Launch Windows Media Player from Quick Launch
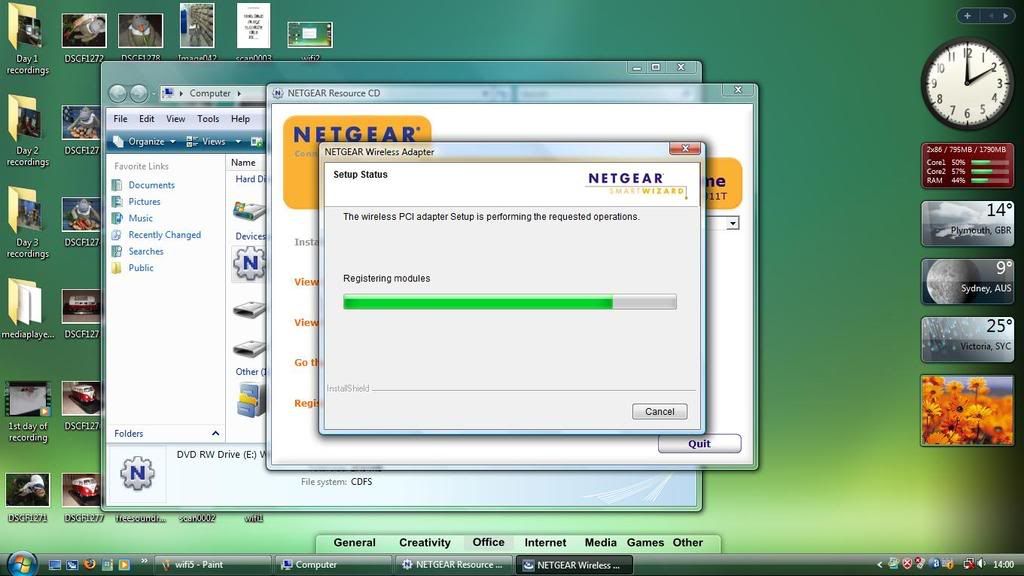 (x=123, y=564)
